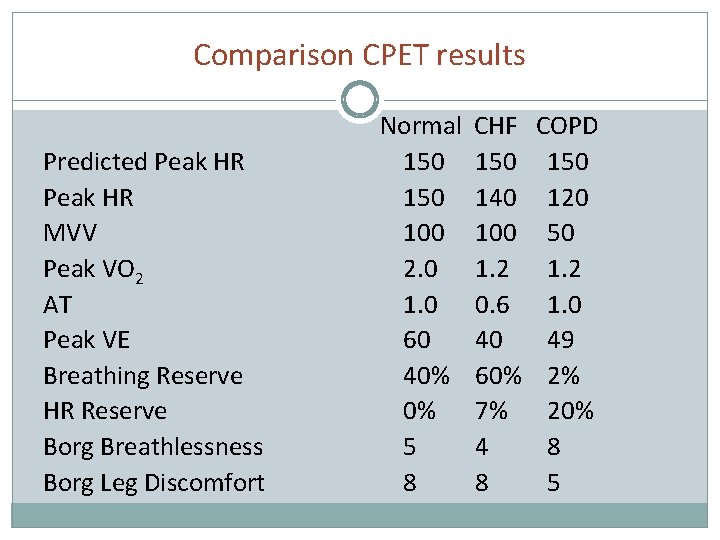
Task: Select the "HR Reserve" row label
Action: click(105, 411)
